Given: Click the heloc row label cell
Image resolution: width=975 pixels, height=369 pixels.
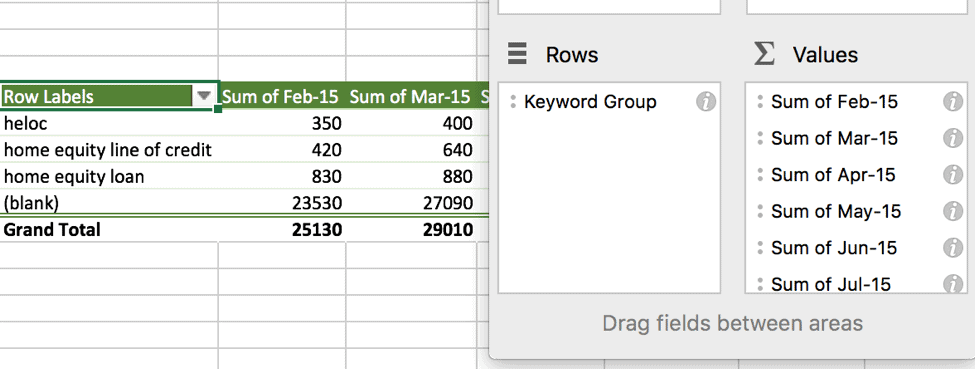Looking at the screenshot, I should click(109, 123).
